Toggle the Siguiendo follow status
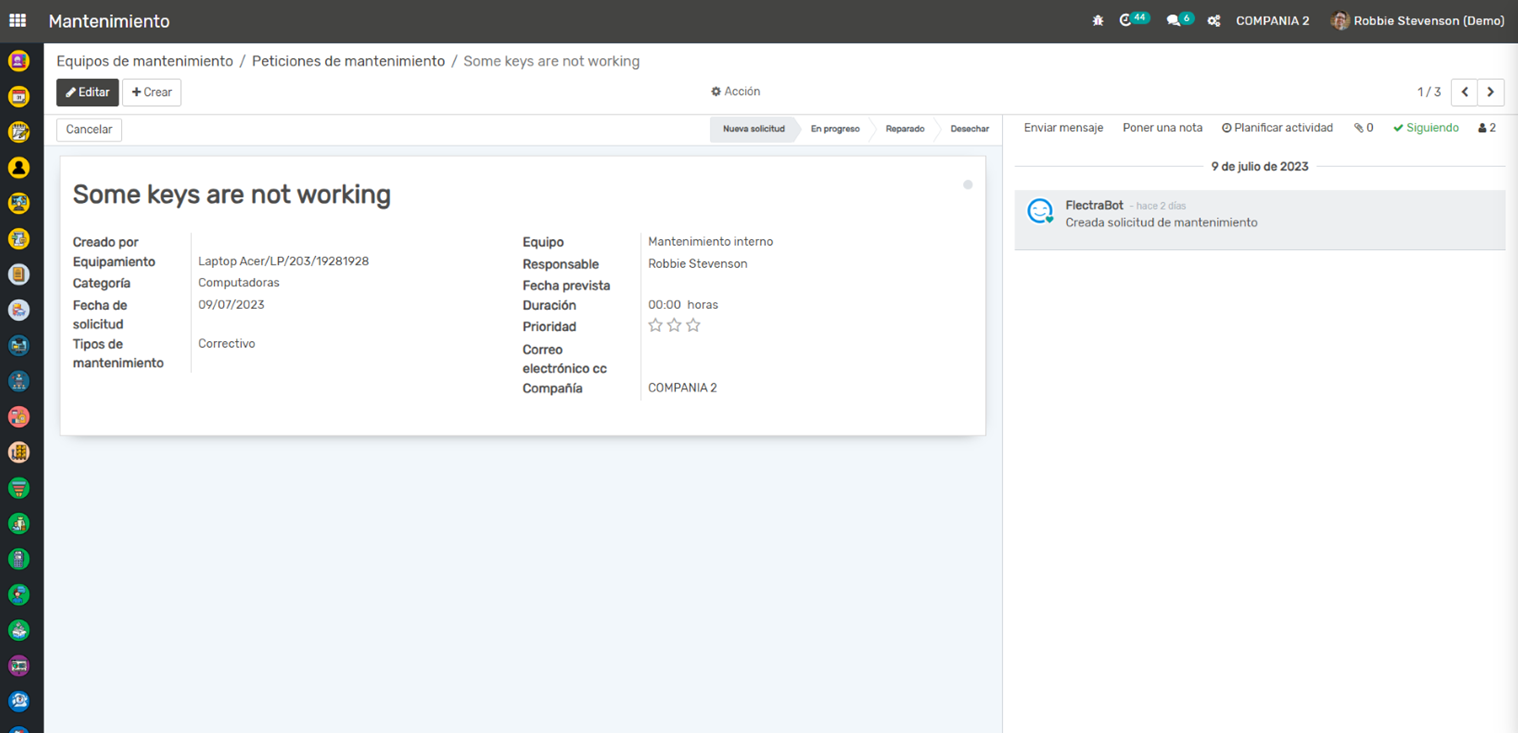Image resolution: width=1518 pixels, height=733 pixels. pos(1425,128)
